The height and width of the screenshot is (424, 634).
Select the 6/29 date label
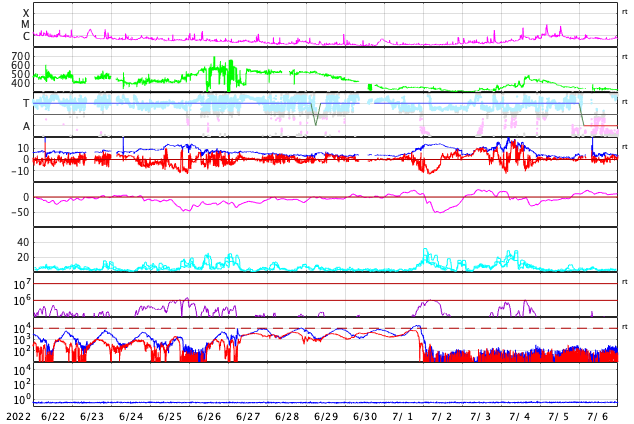tap(326, 417)
